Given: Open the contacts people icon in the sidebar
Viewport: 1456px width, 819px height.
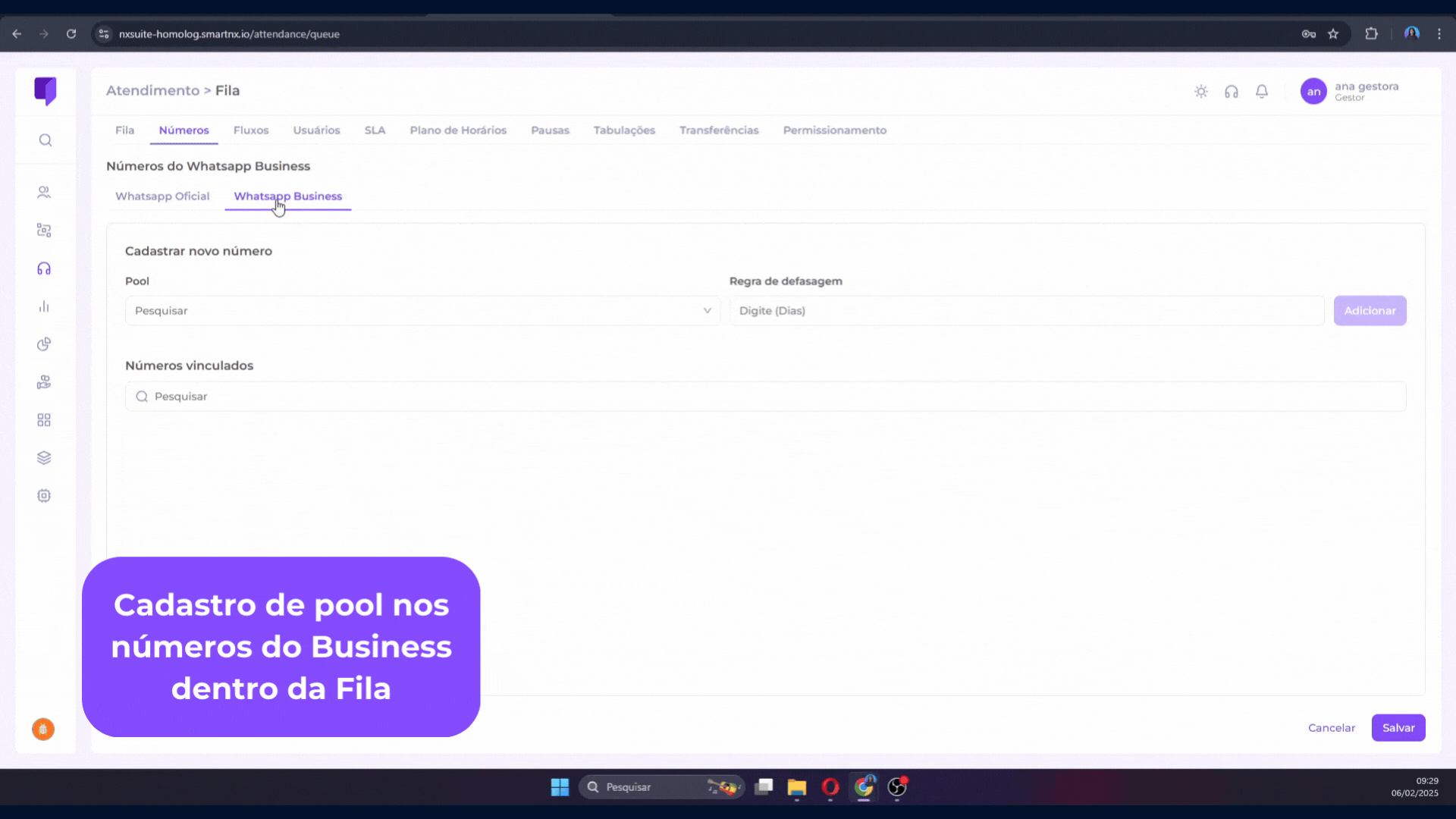Looking at the screenshot, I should (x=44, y=193).
